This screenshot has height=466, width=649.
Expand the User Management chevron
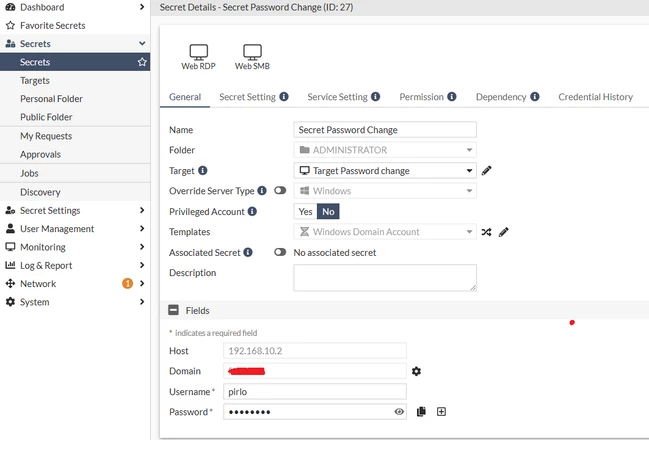142,228
